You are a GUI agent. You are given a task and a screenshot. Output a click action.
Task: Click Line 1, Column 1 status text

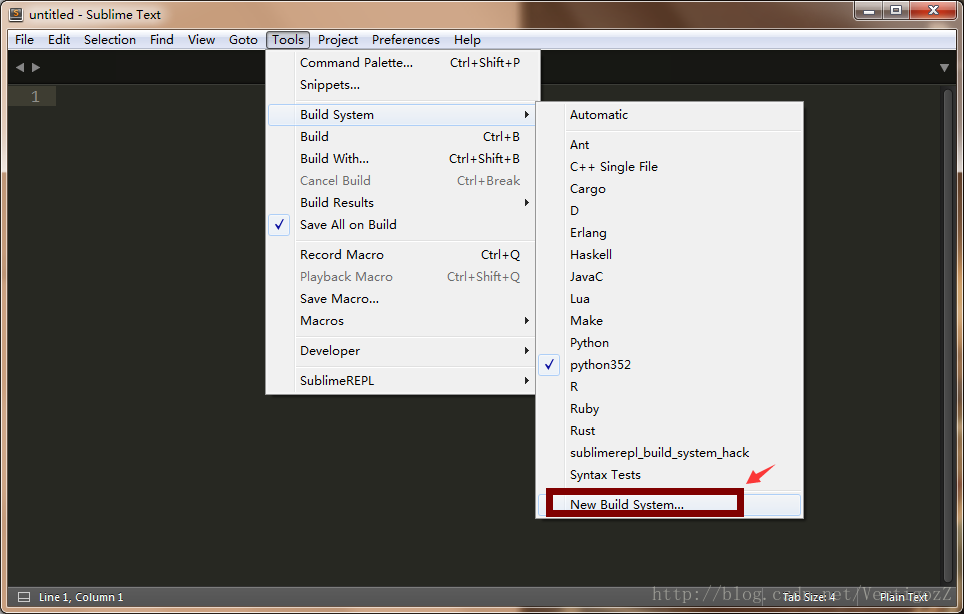point(81,597)
